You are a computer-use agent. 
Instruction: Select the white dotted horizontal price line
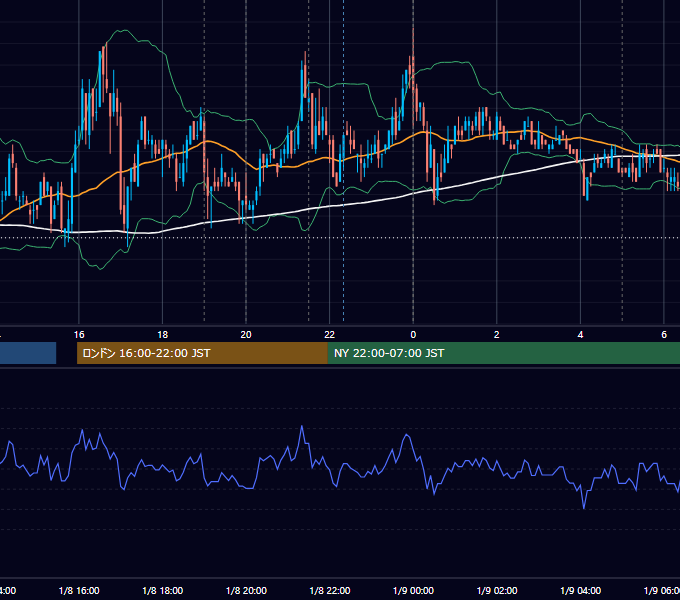pos(340,238)
